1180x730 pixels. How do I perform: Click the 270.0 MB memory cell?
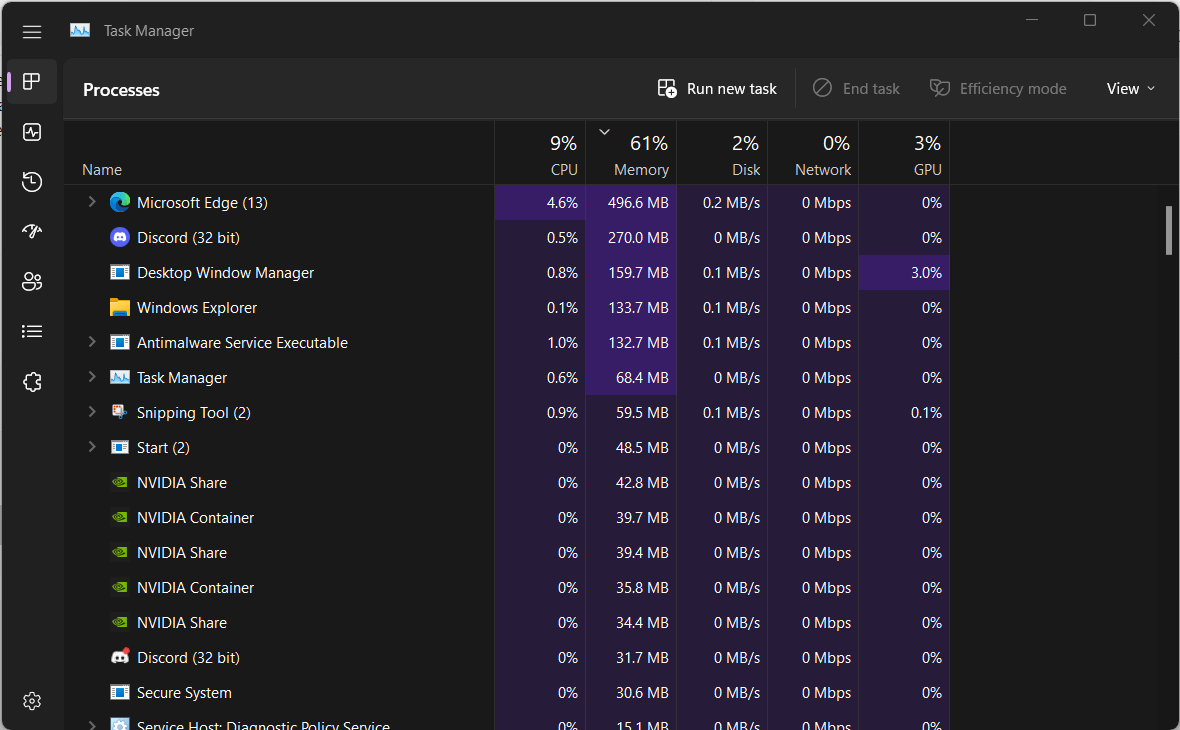631,237
